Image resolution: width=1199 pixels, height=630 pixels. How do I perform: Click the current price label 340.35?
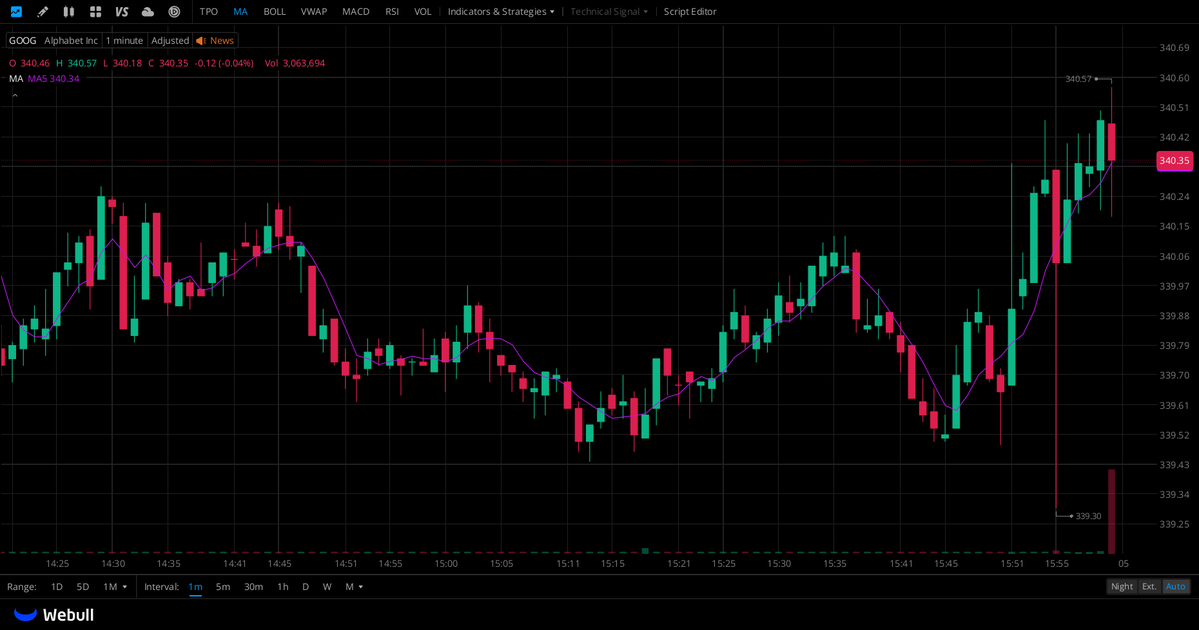point(1174,161)
